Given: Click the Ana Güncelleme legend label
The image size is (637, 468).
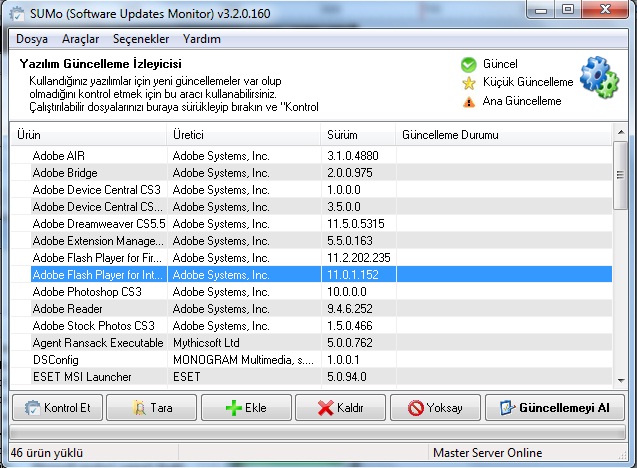Looking at the screenshot, I should (x=522, y=101).
